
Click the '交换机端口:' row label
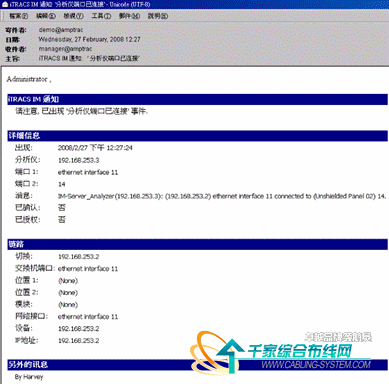[x=34, y=269]
